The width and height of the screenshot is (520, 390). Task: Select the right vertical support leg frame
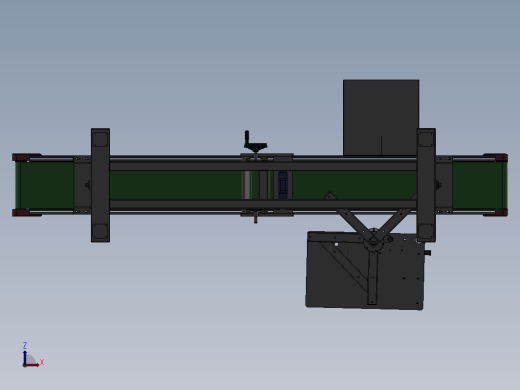click(426, 185)
